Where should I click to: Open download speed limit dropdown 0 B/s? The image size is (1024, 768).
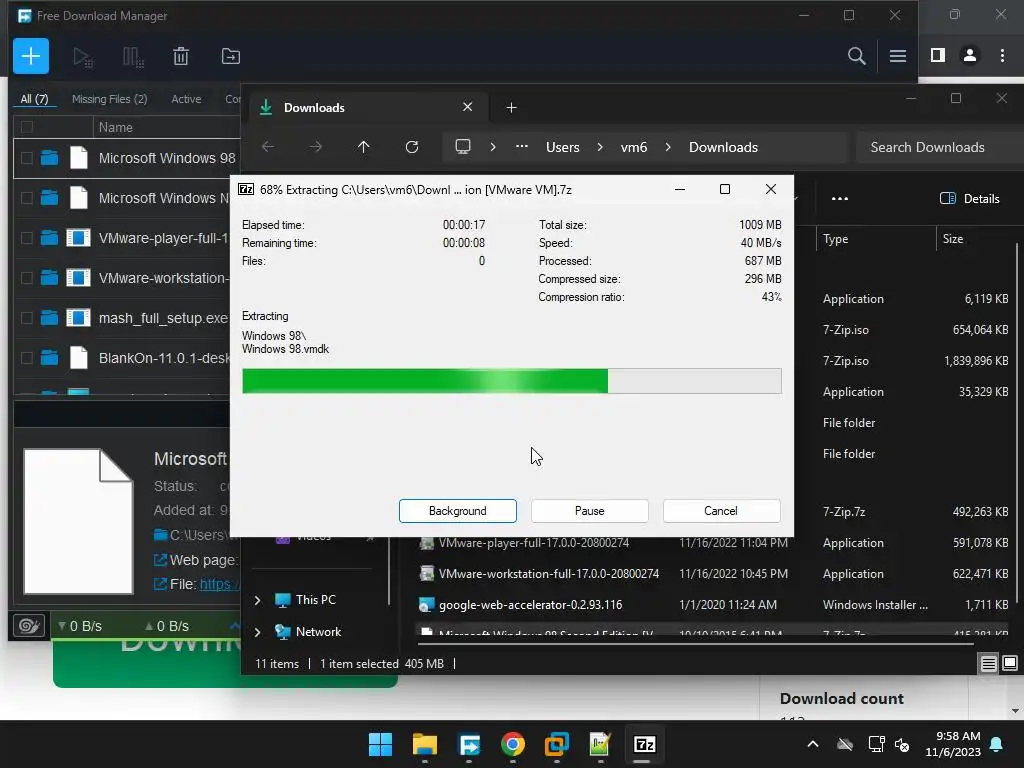(80, 626)
